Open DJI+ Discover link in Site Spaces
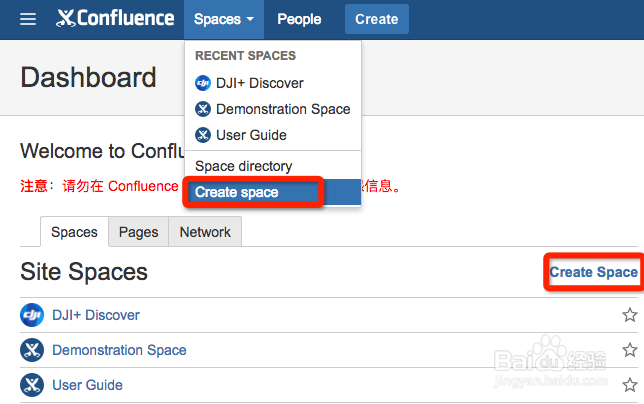Image resolution: width=644 pixels, height=404 pixels. tap(96, 315)
